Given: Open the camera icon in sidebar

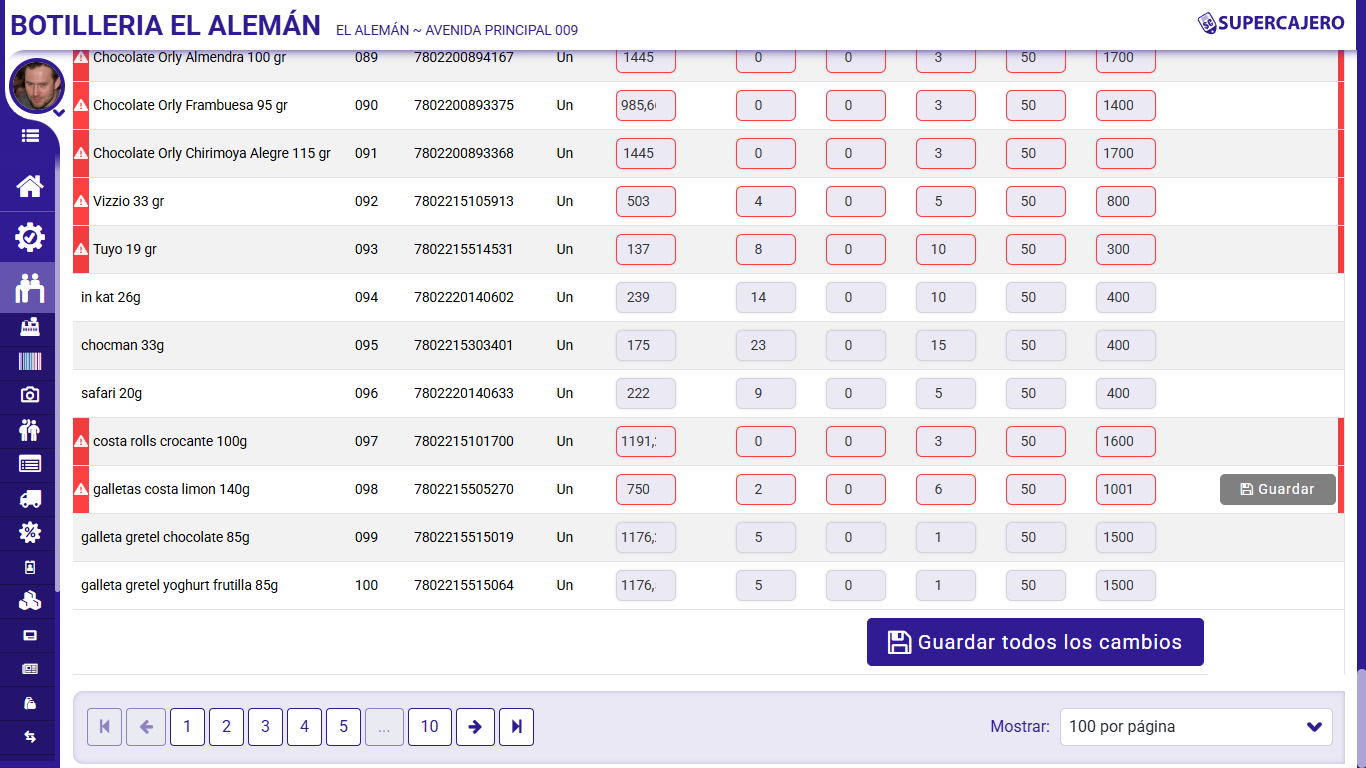Looking at the screenshot, I should pos(30,395).
